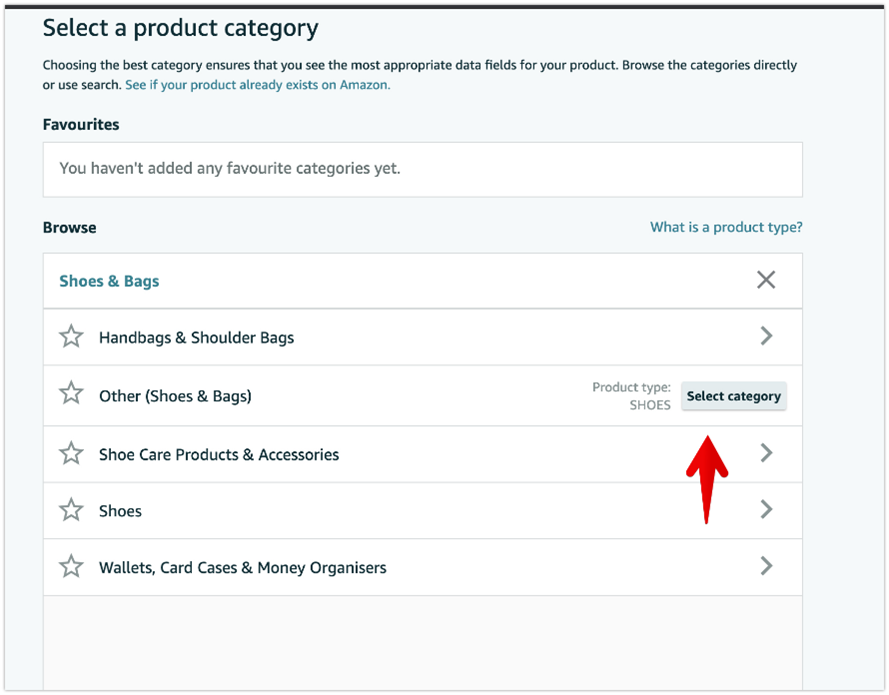The width and height of the screenshot is (889, 695).
Task: Favourite the Handbags & Shoulder Bags category star
Action: 71,337
